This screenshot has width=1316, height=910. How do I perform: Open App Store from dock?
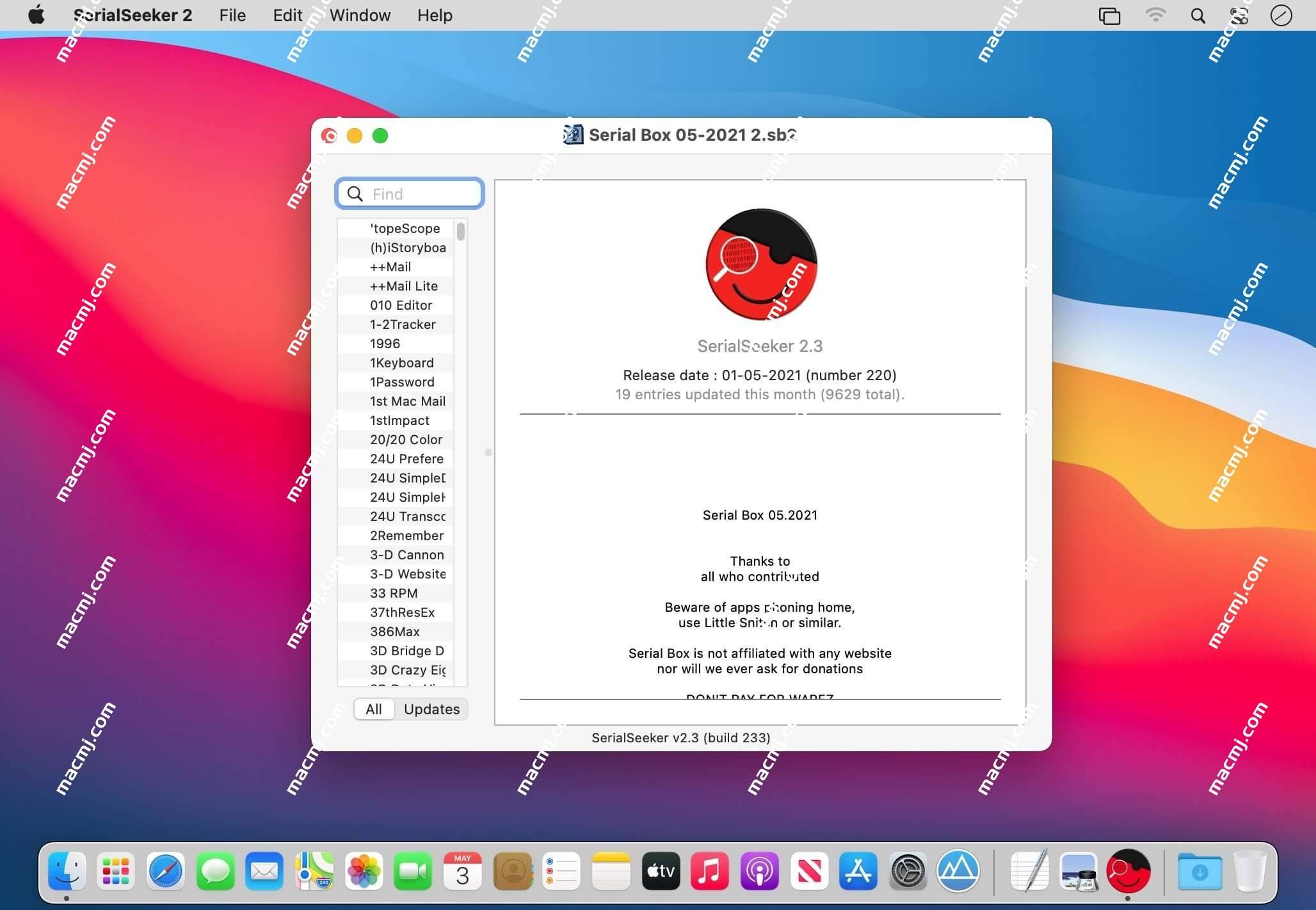(857, 869)
